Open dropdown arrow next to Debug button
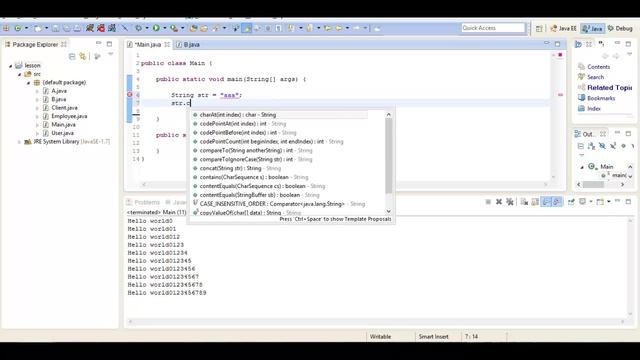 tap(147, 28)
